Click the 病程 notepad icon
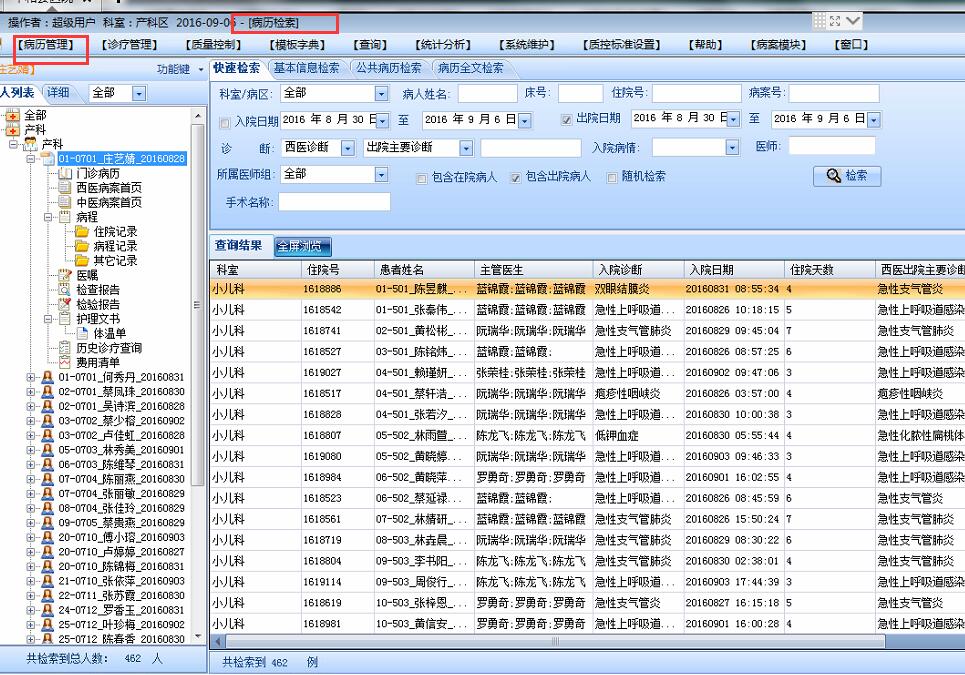The image size is (965, 675). pos(65,217)
